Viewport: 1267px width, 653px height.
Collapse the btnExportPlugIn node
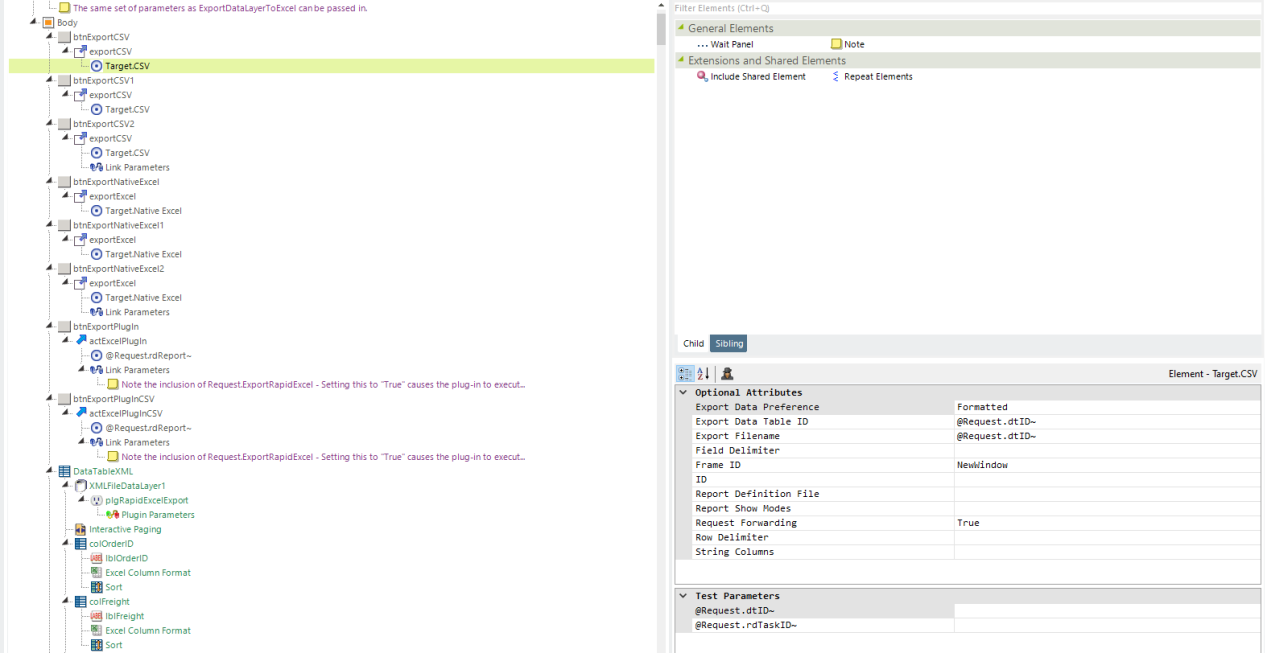[51, 326]
